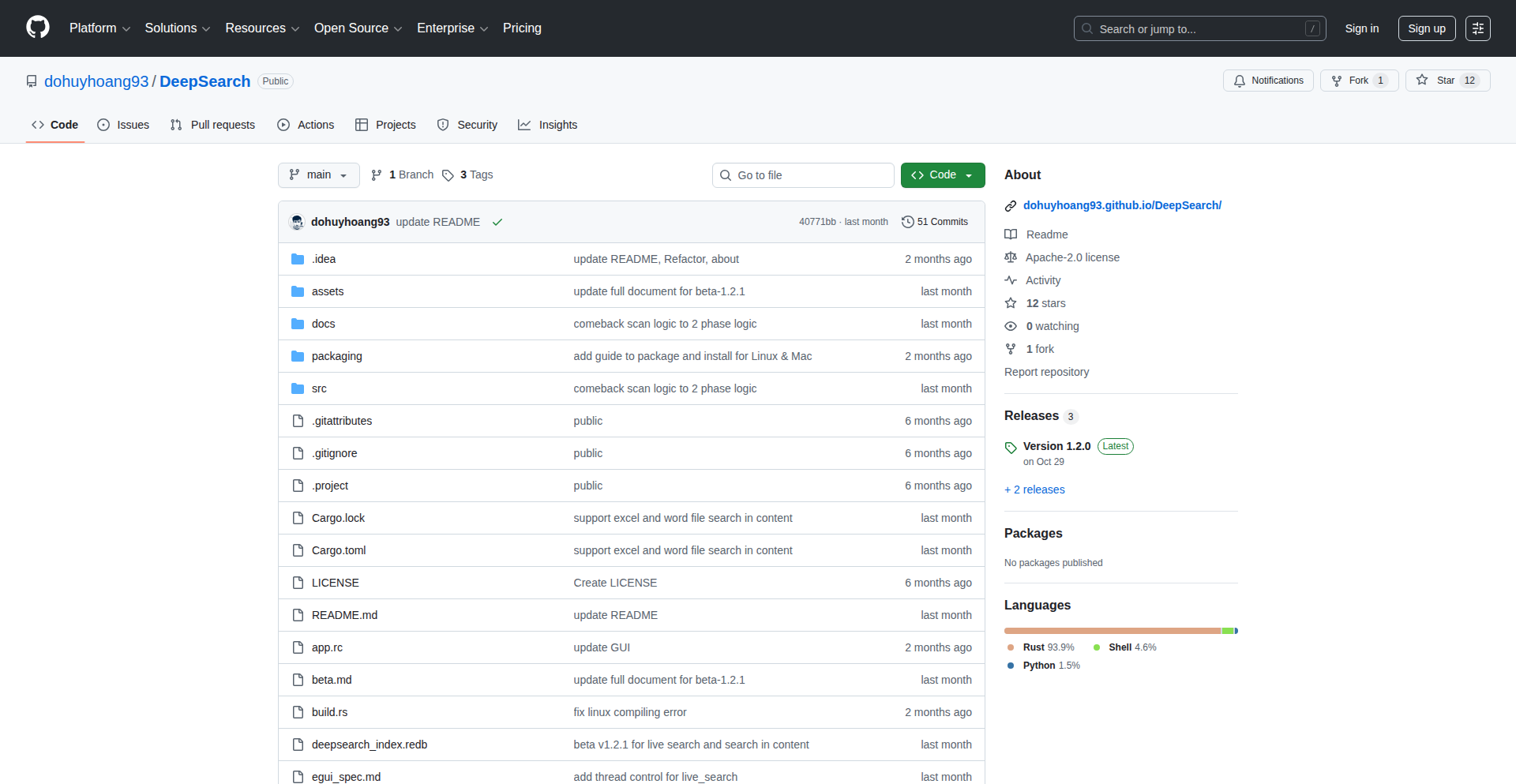Click the eye icon next to 0 watching
The width and height of the screenshot is (1516, 784).
[1011, 326]
